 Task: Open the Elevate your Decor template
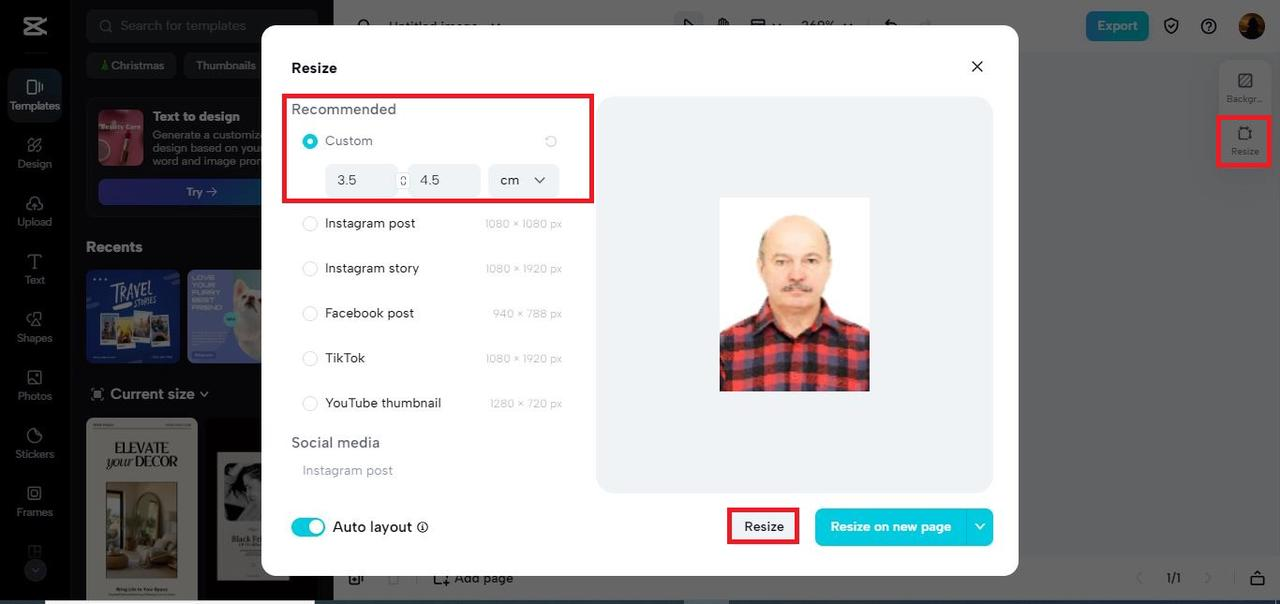142,509
